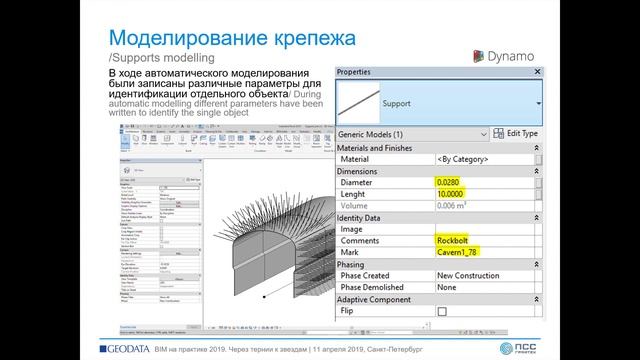Select the Column tool in Revit ribbon
Image resolution: width=640 pixels, height=360 pixels.
point(182,140)
